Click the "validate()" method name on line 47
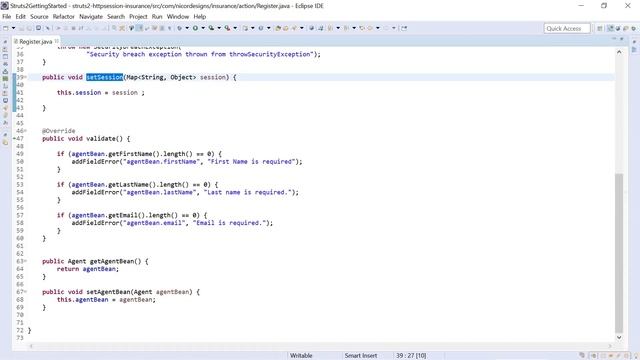 (104, 139)
